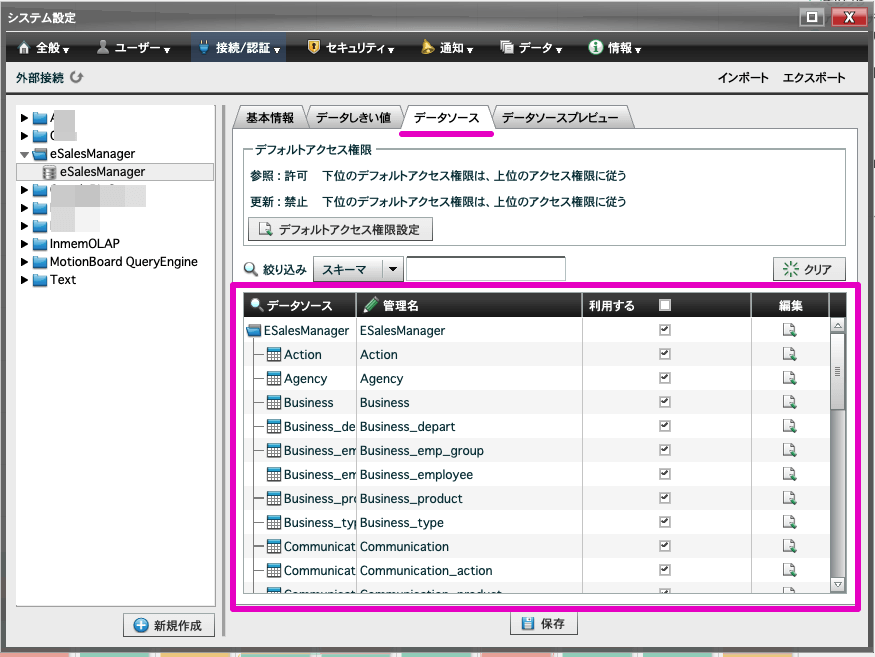The height and width of the screenshot is (657, 875).
Task: Uncheck 利用する for the ESalesManager row
Action: (x=665, y=329)
